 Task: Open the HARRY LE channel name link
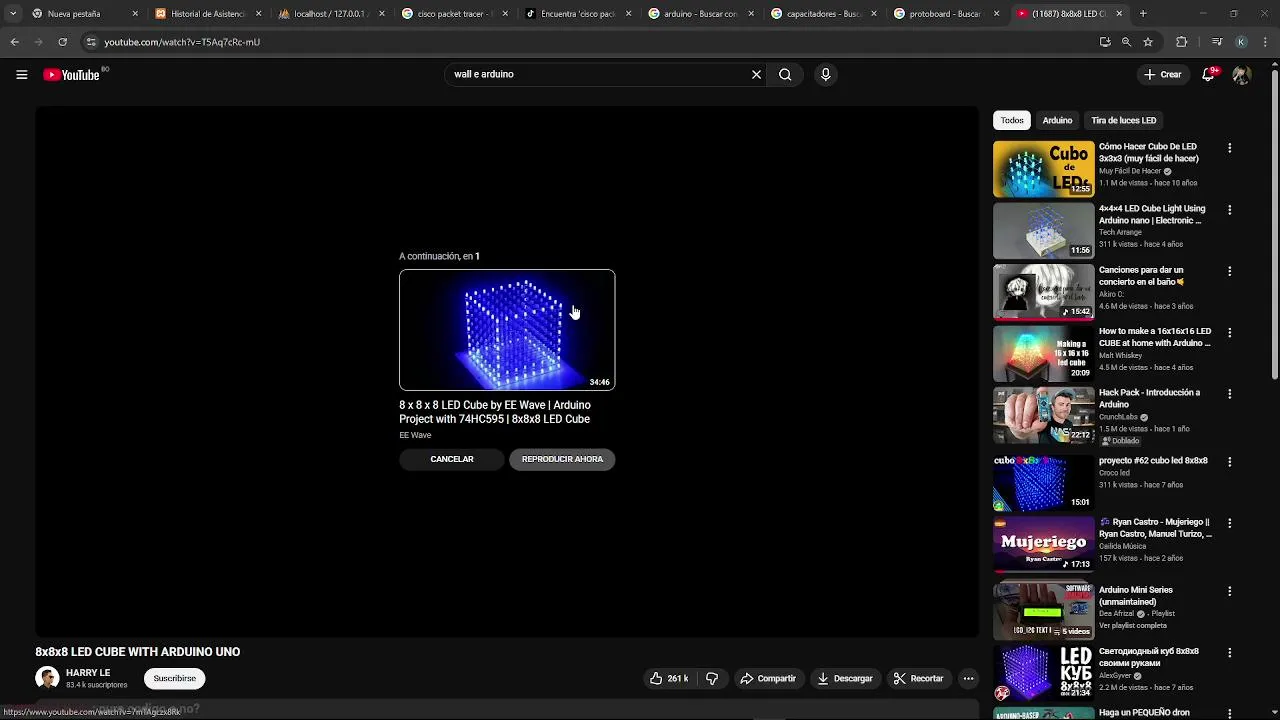88,673
